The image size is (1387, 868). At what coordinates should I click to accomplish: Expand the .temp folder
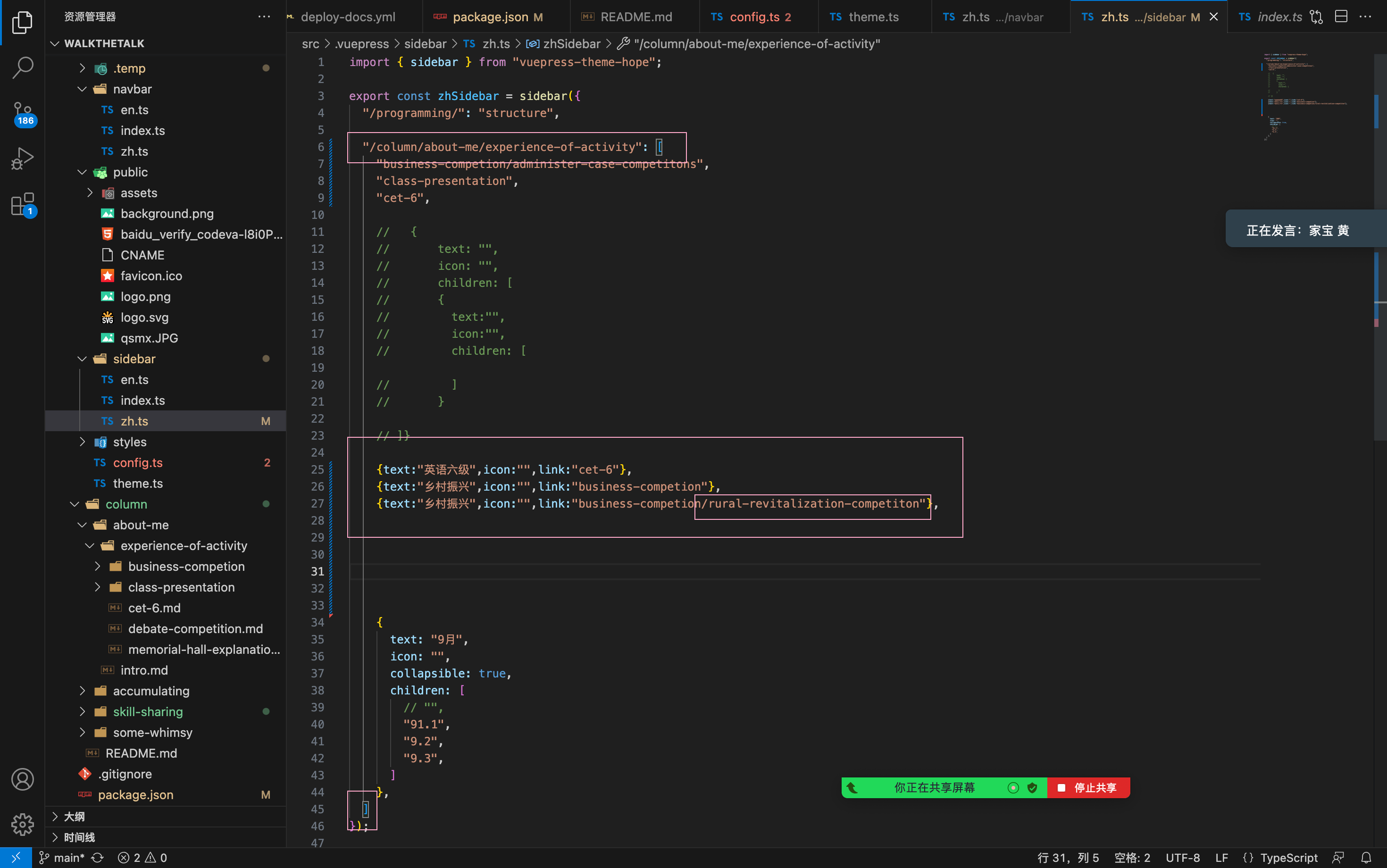[x=82, y=68]
